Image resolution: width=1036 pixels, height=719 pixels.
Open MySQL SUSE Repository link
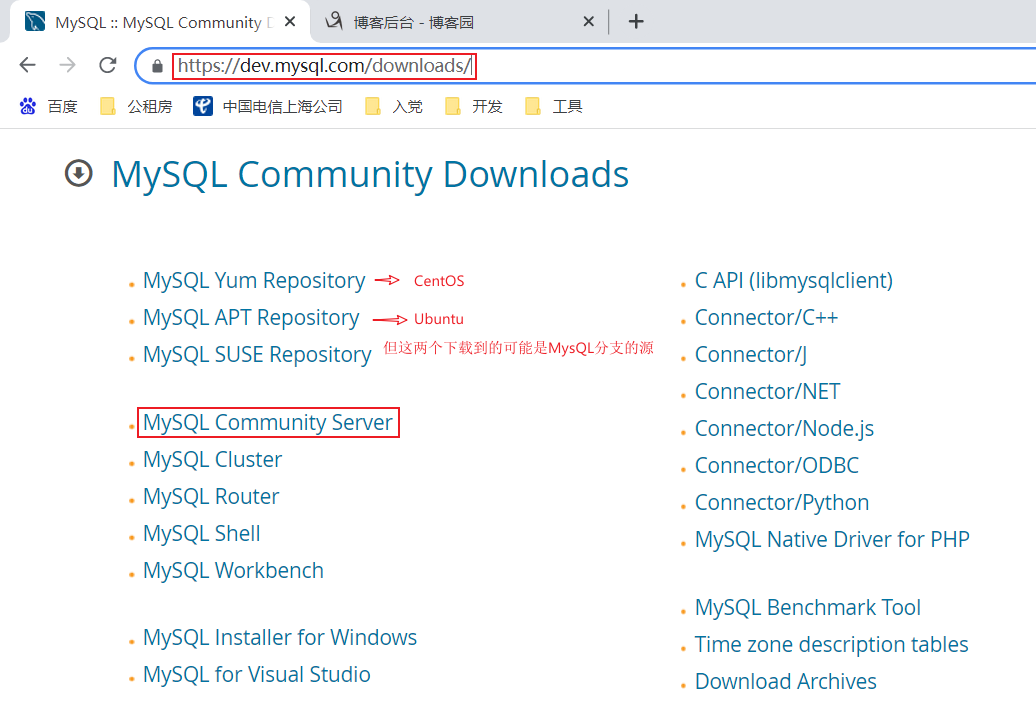pyautogui.click(x=257, y=355)
